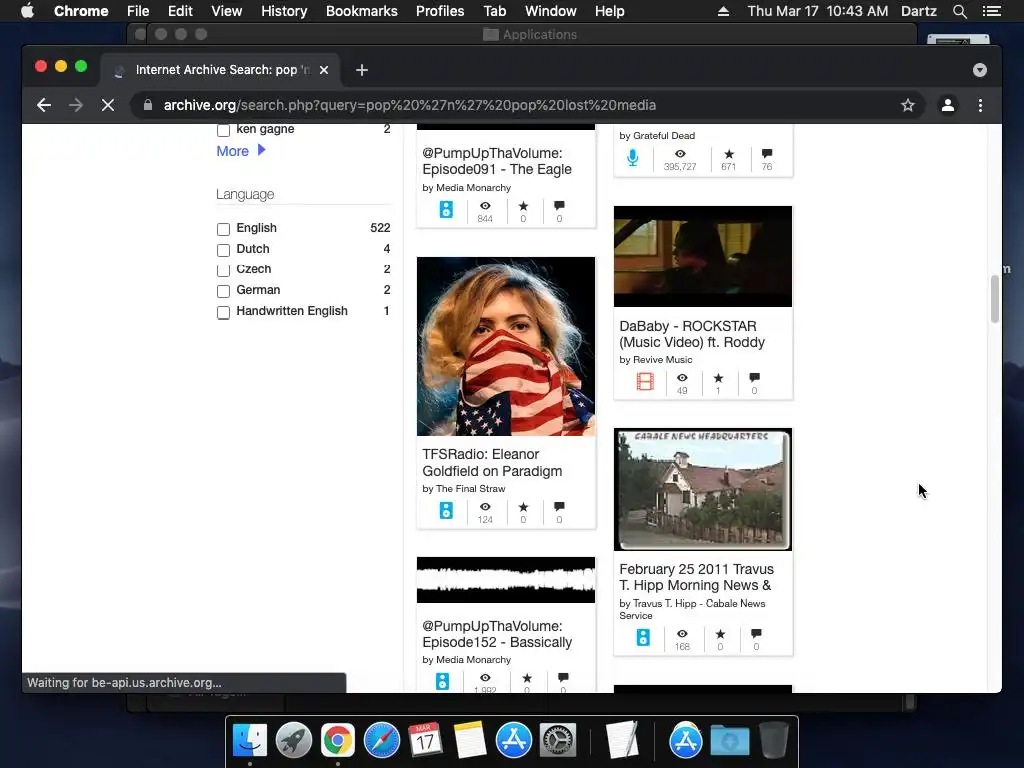Open the Chrome profile avatar icon

coord(948,105)
